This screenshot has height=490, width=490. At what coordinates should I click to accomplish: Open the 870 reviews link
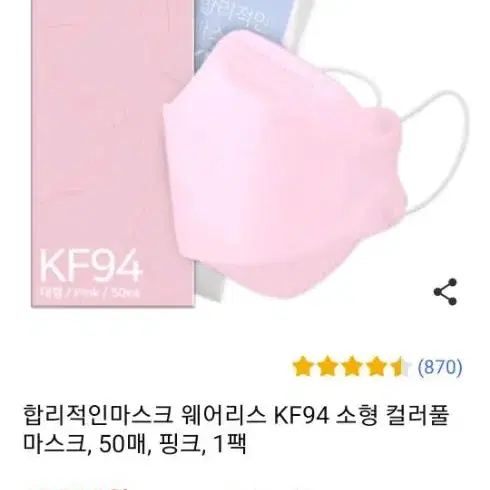pyautogui.click(x=440, y=367)
